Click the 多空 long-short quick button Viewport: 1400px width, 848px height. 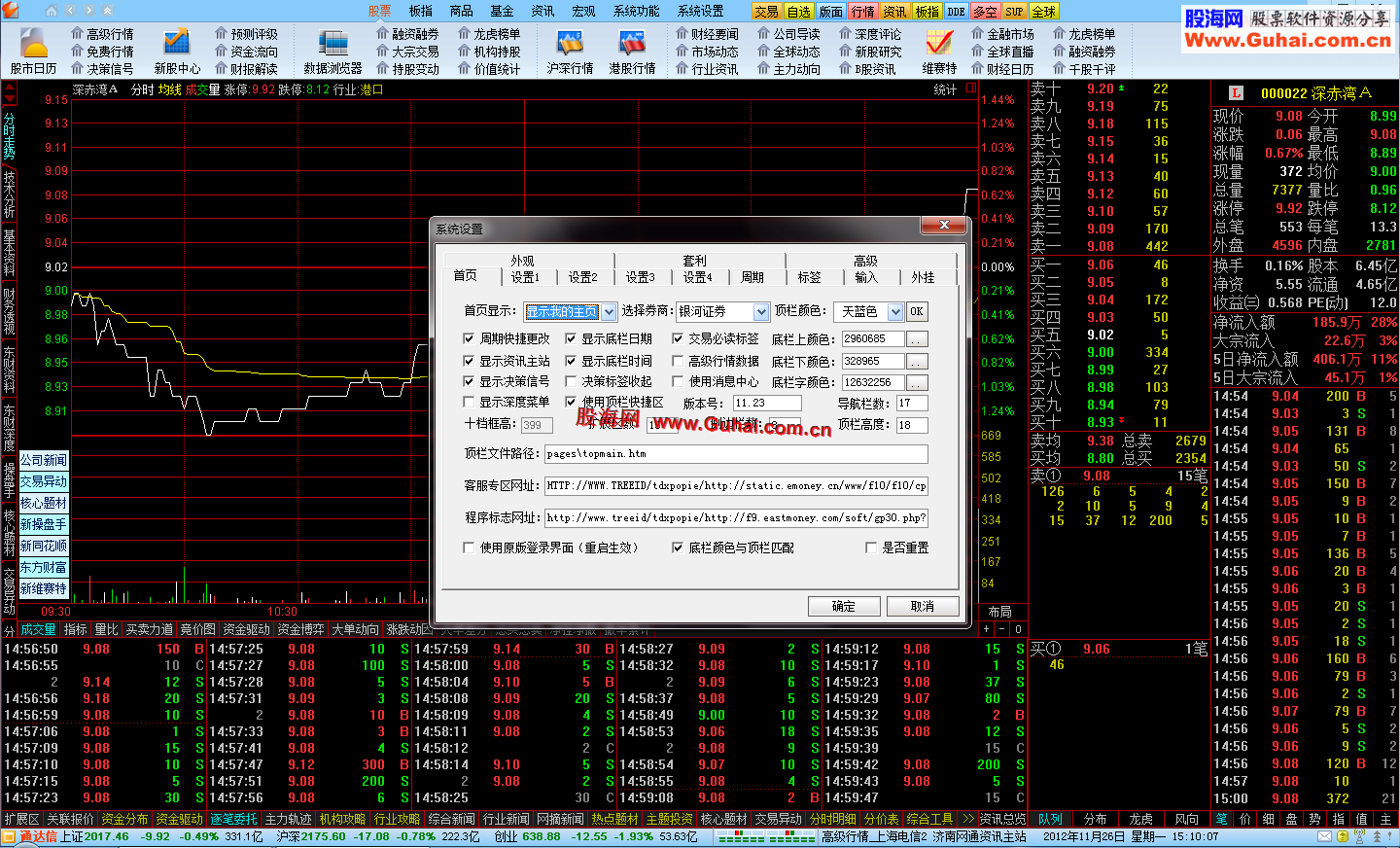click(985, 12)
